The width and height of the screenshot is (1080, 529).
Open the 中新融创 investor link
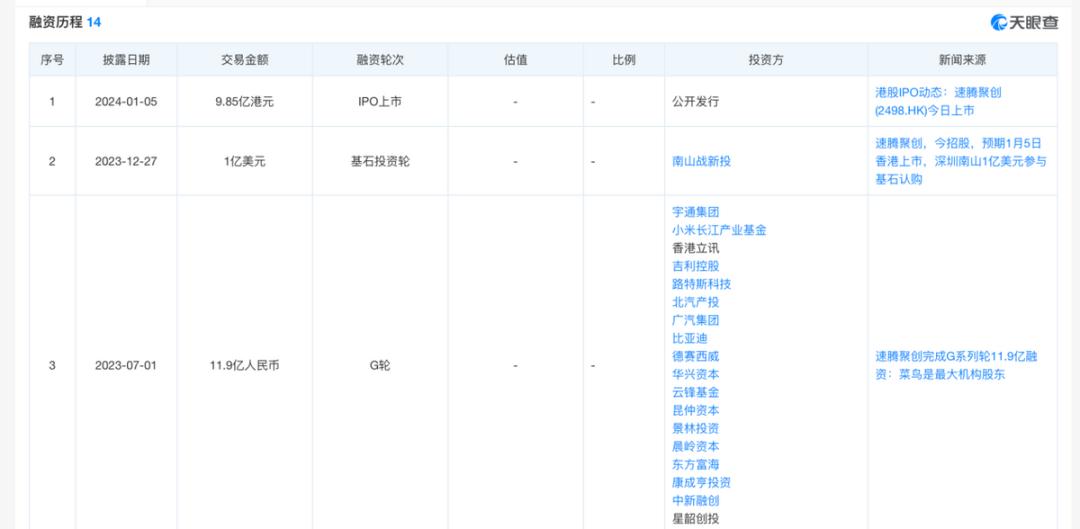point(696,501)
